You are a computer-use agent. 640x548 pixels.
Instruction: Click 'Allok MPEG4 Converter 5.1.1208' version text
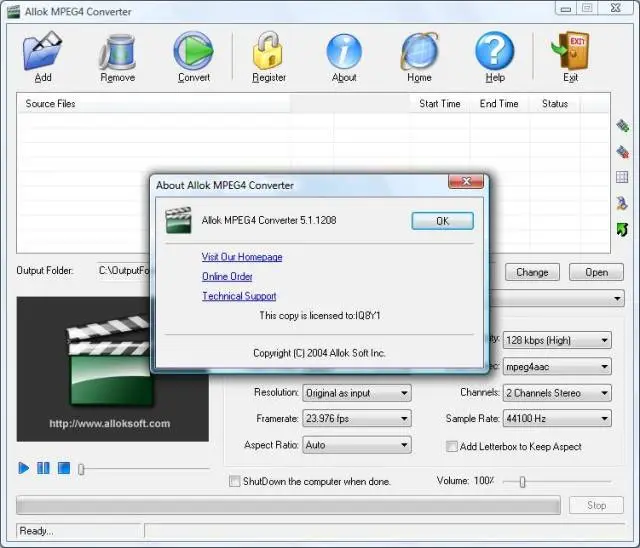pos(269,220)
